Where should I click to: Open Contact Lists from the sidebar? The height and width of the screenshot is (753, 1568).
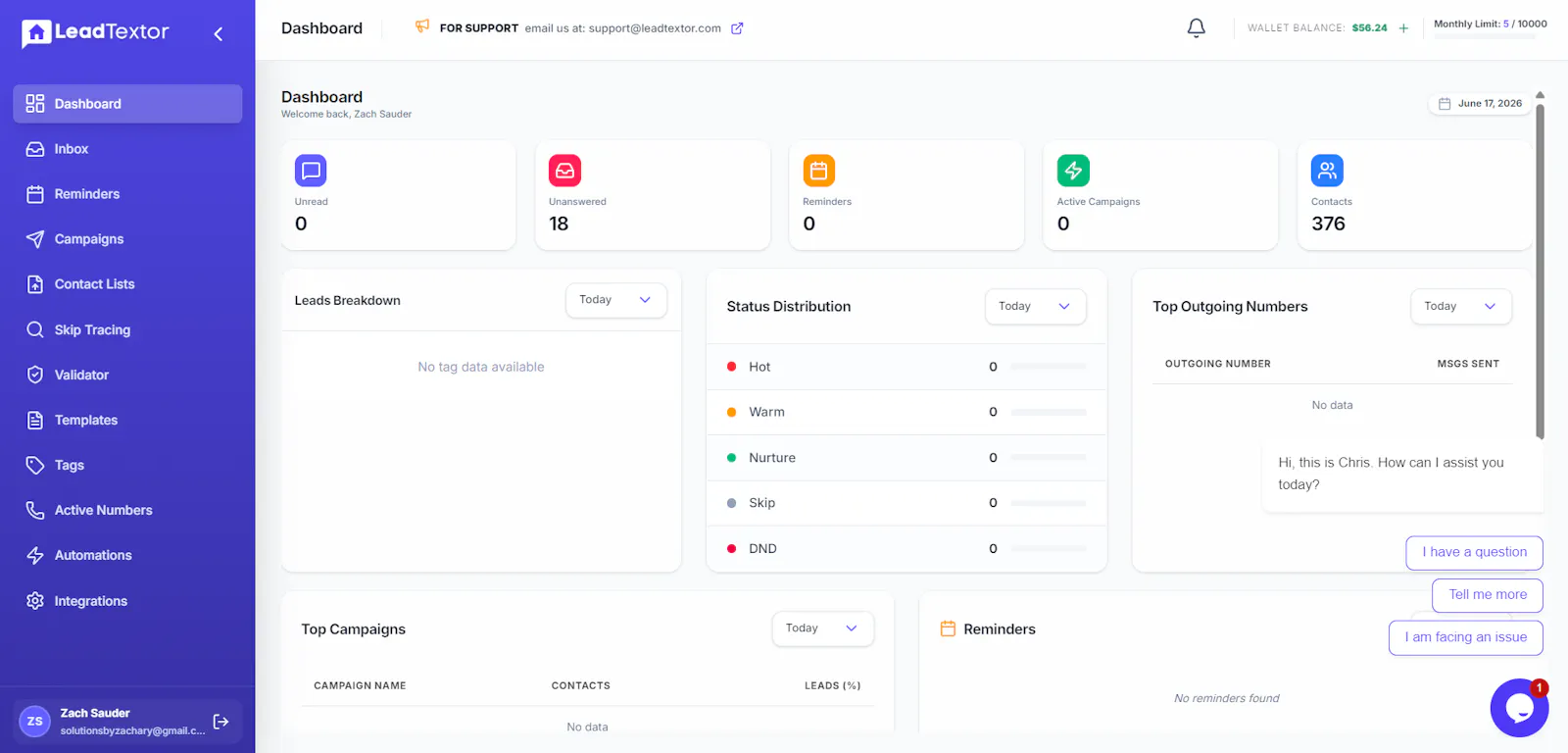[127, 284]
